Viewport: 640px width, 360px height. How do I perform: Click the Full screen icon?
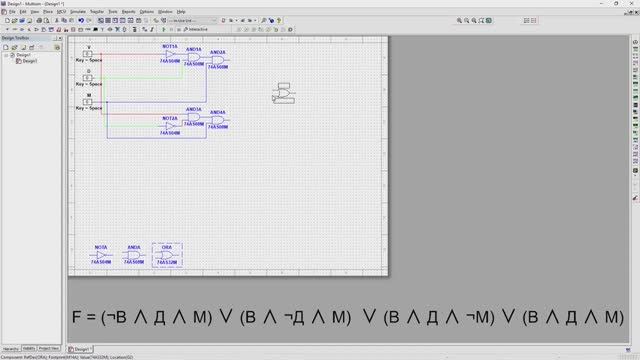[x=489, y=20]
